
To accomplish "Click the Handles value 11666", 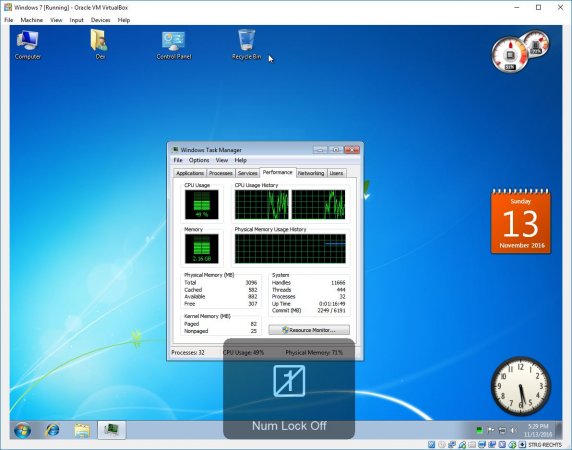I will click(x=338, y=283).
